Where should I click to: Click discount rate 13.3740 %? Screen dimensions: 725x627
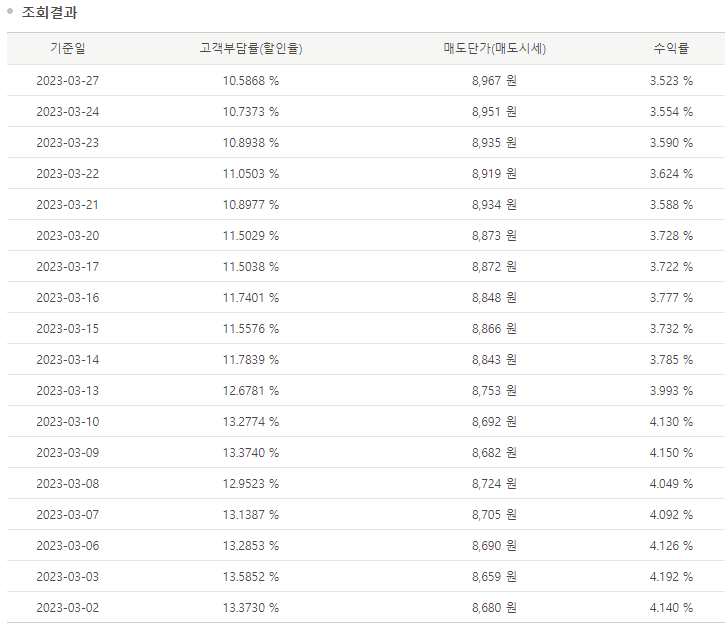coord(251,452)
